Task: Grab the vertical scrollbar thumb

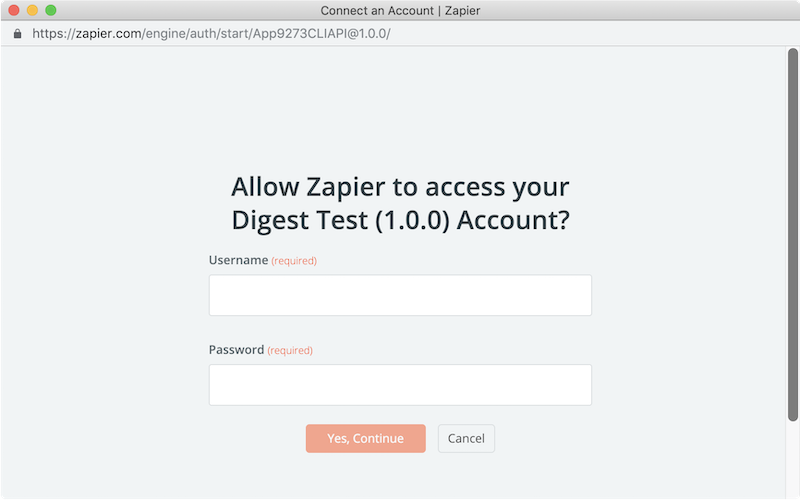Action: tap(792, 235)
